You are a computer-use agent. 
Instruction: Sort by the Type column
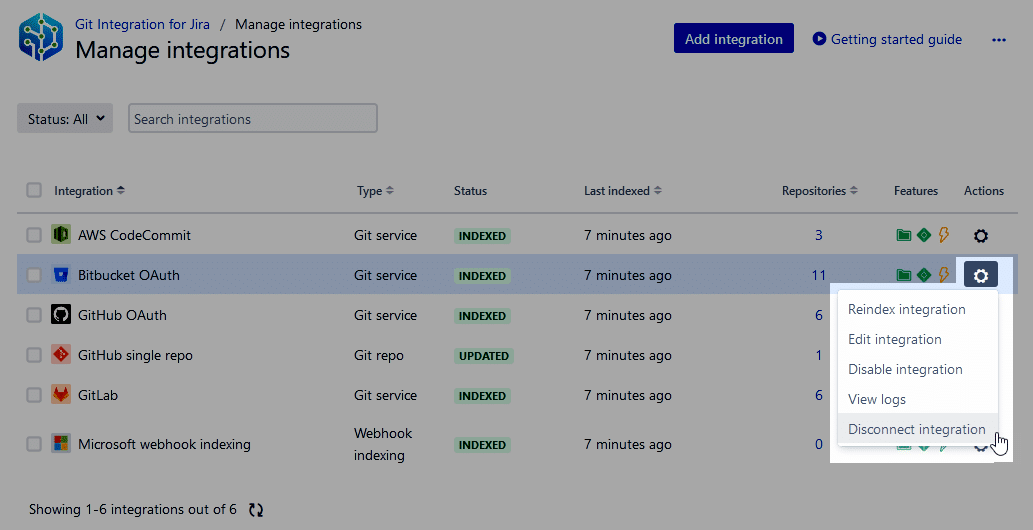click(x=375, y=191)
